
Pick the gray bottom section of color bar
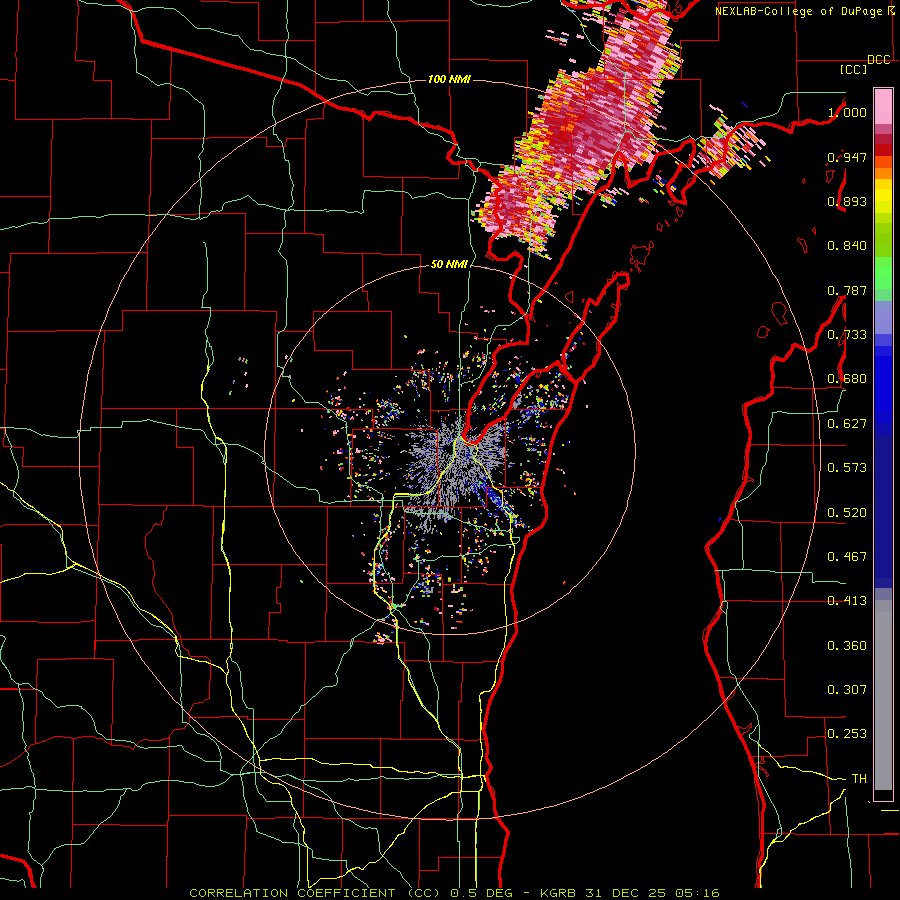coord(883,695)
